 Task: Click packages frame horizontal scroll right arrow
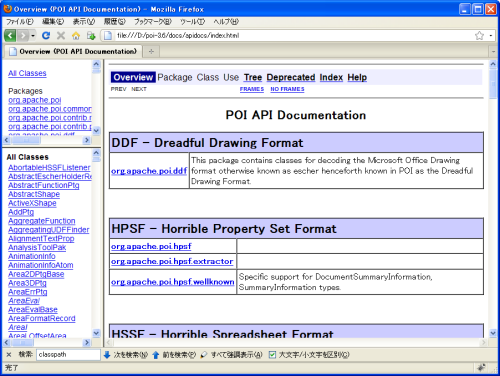click(87, 140)
